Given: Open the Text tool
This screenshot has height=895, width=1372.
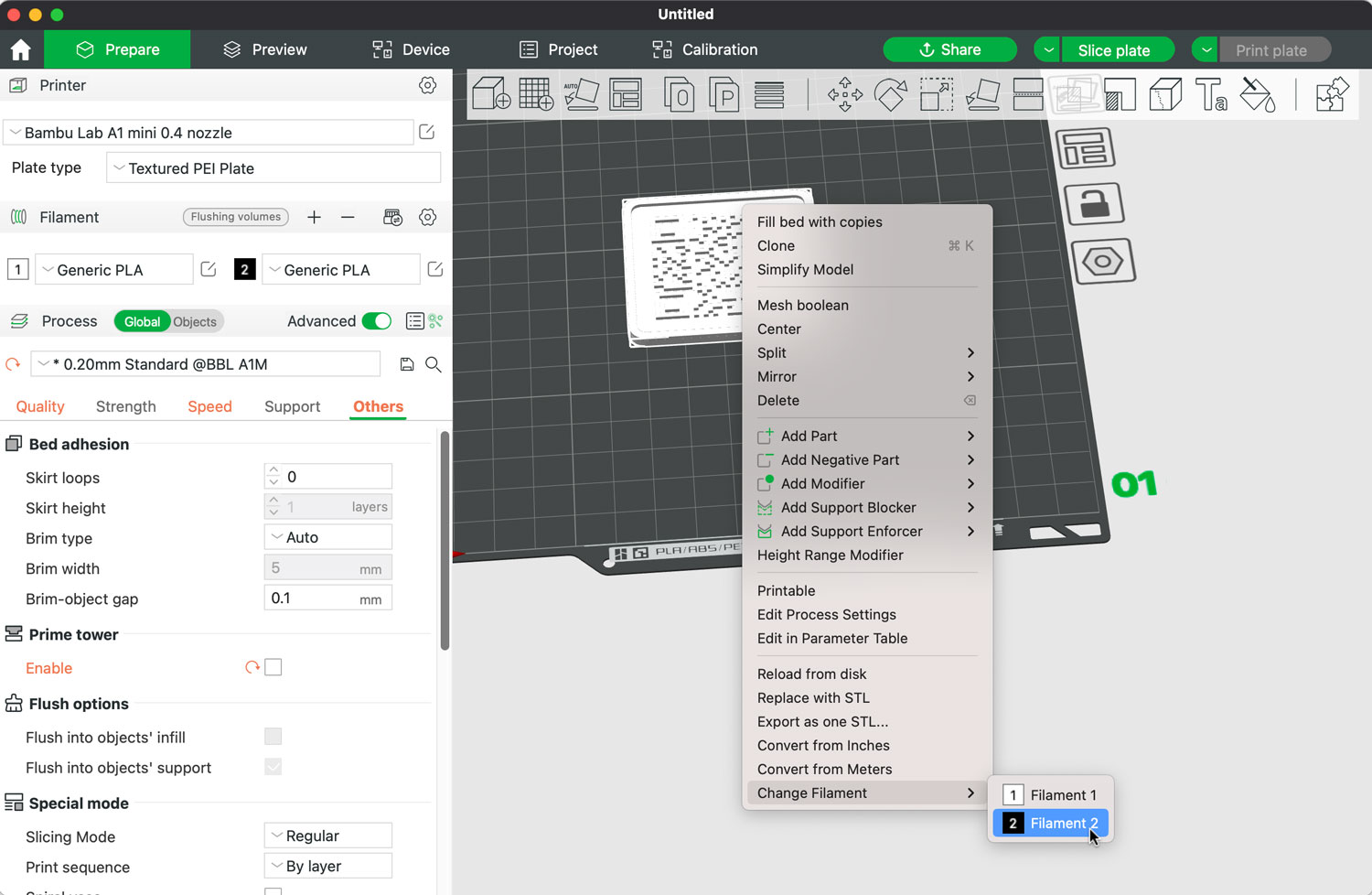Looking at the screenshot, I should [1212, 94].
